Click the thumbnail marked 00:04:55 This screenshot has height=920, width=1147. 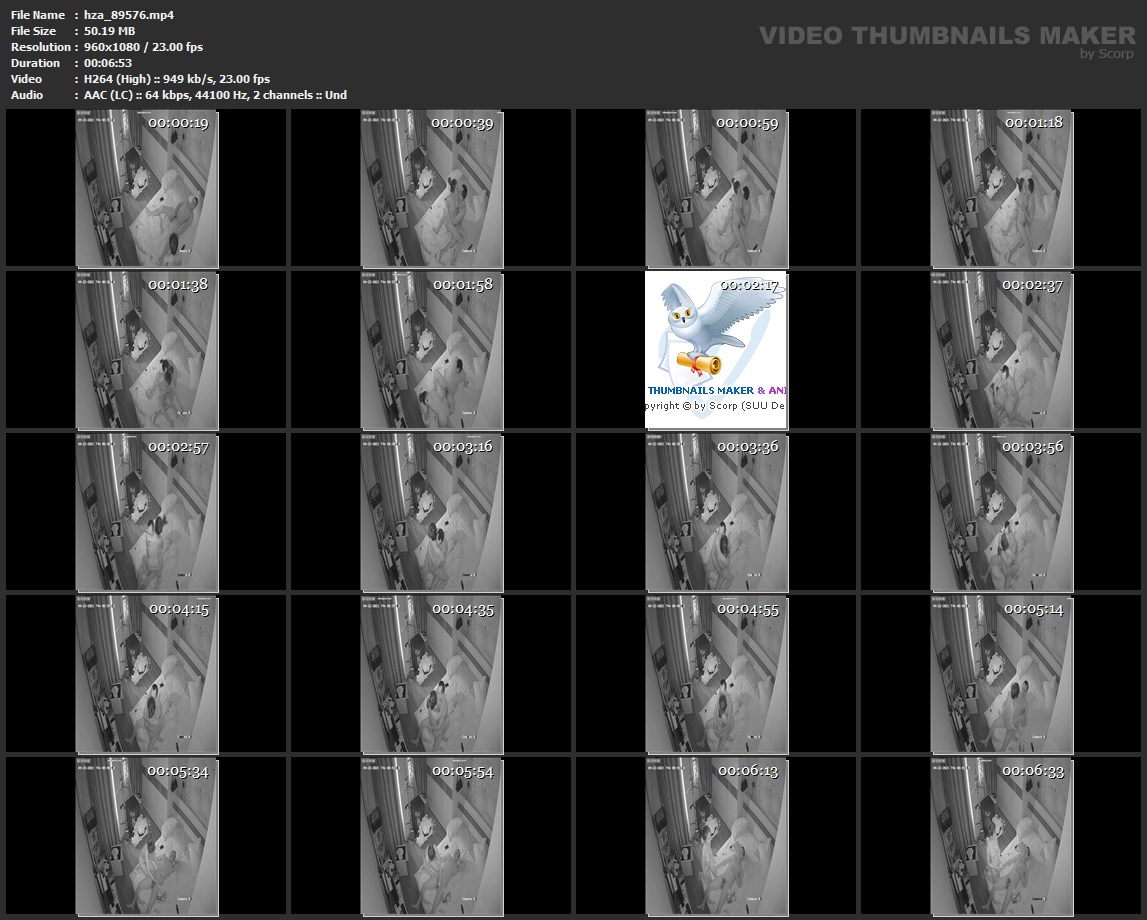point(716,675)
